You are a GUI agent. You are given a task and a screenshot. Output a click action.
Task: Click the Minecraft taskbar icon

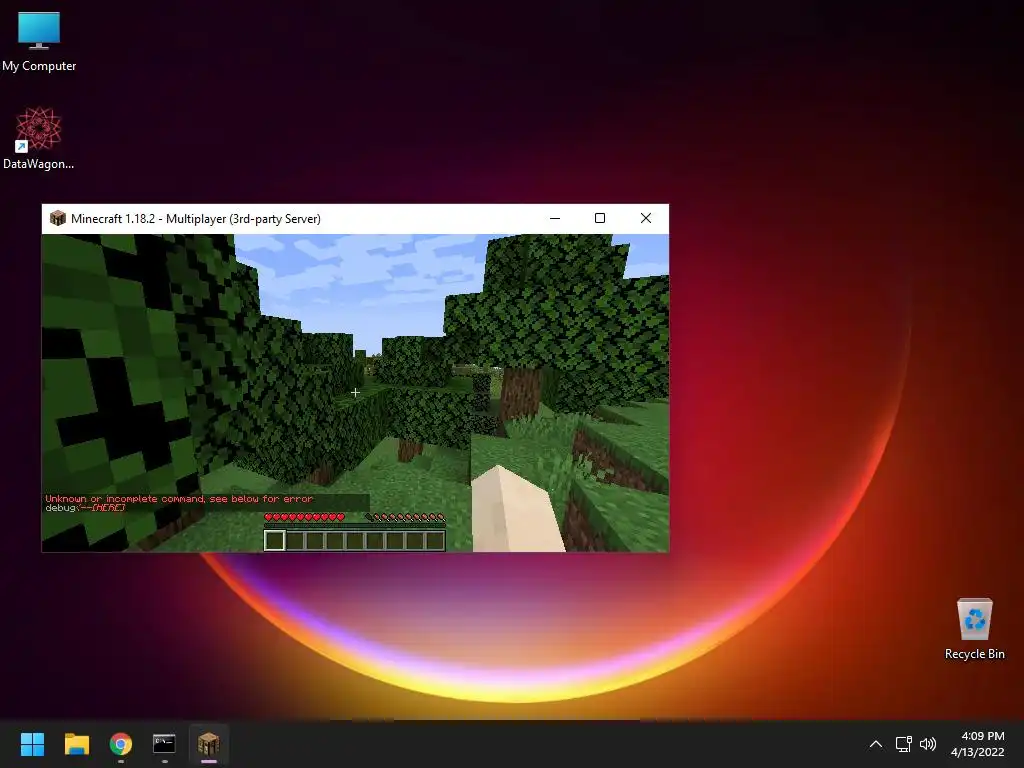click(208, 744)
